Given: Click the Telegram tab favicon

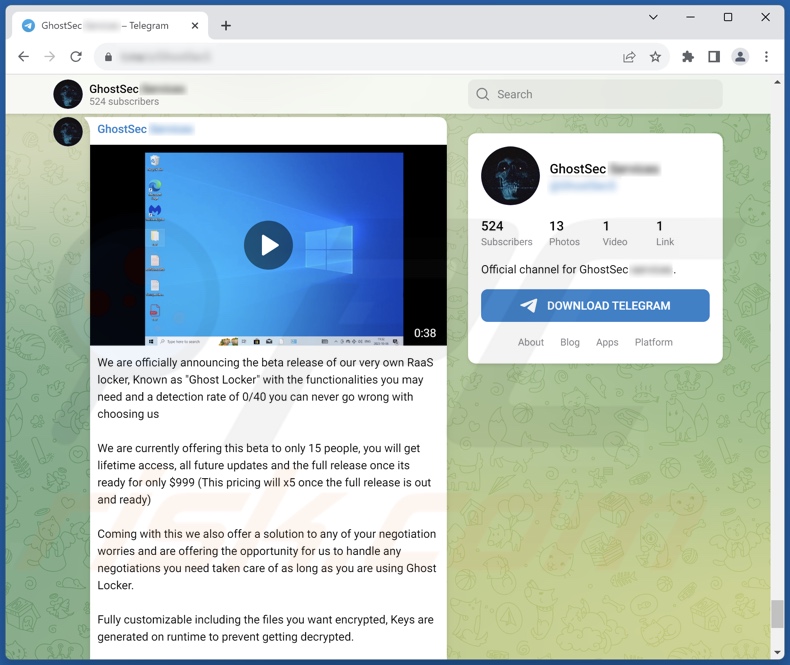Looking at the screenshot, I should (28, 26).
